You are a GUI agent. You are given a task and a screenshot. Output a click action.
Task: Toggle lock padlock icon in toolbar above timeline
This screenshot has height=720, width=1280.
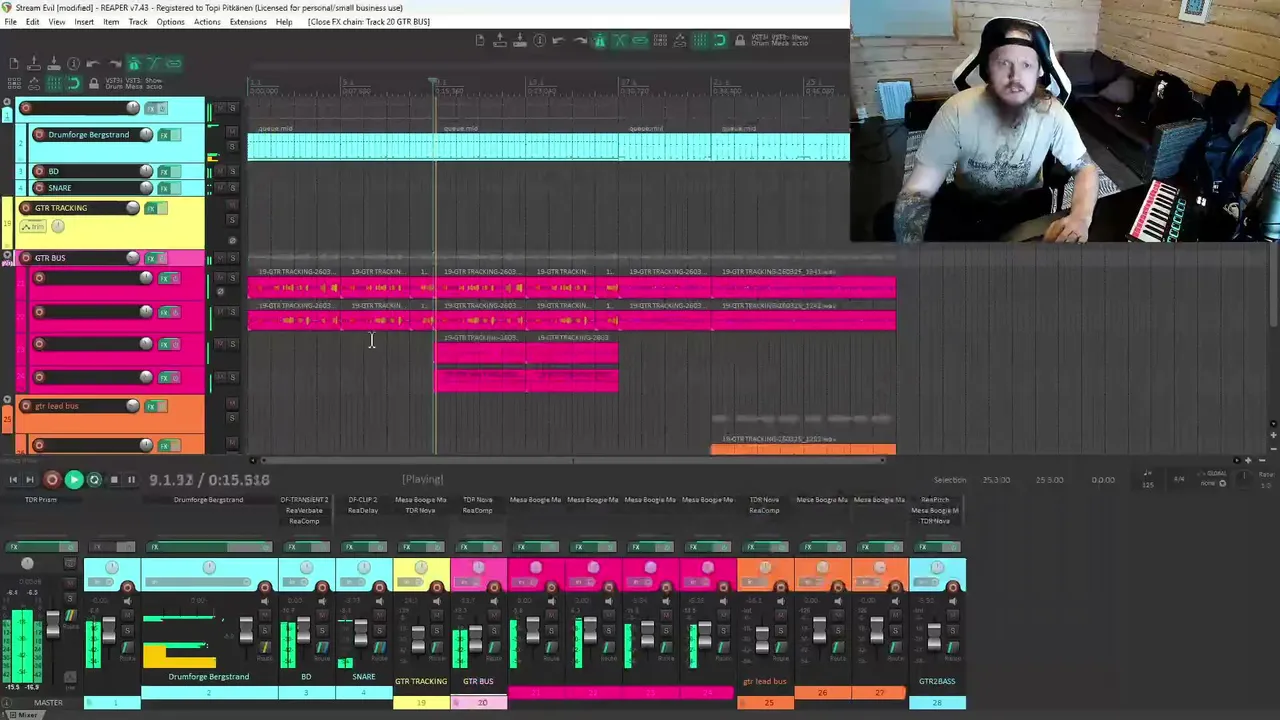(x=740, y=41)
